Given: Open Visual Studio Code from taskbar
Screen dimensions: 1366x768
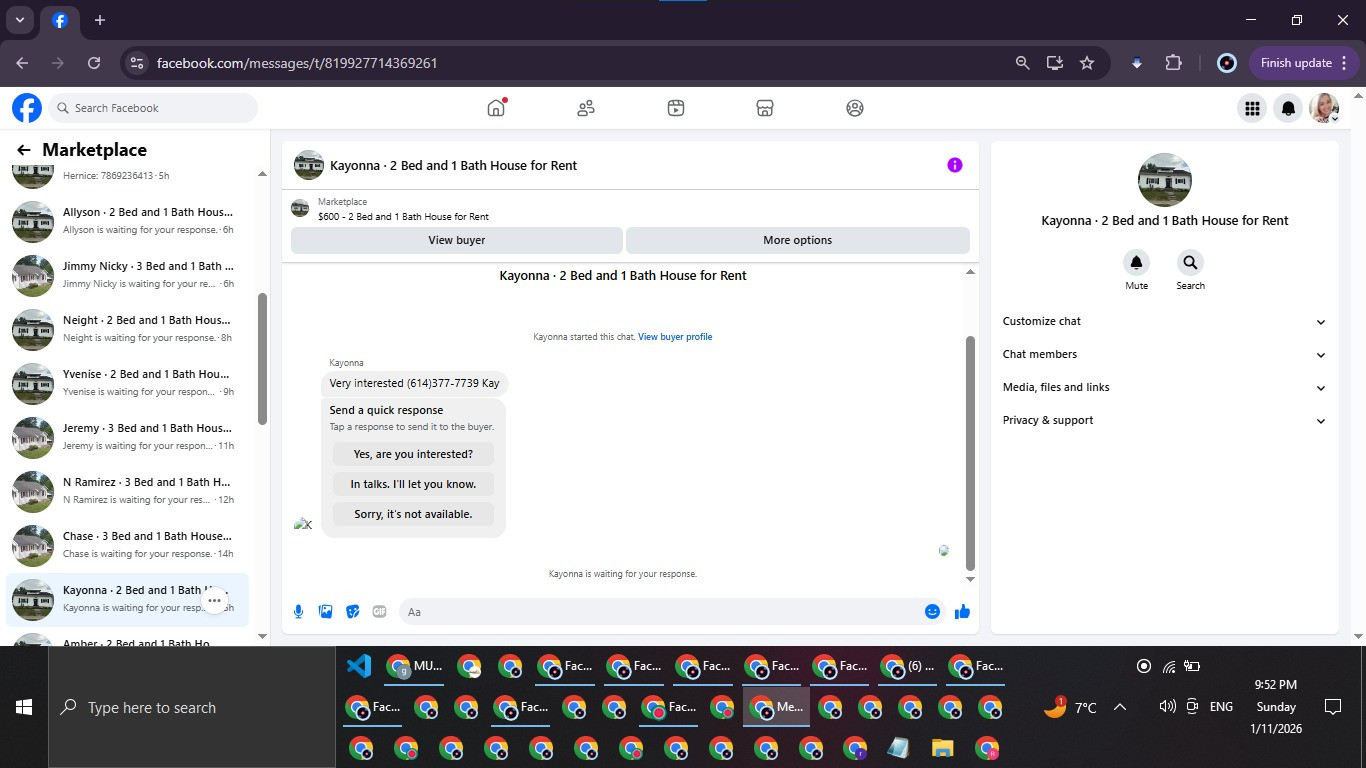Looking at the screenshot, I should pos(359,666).
